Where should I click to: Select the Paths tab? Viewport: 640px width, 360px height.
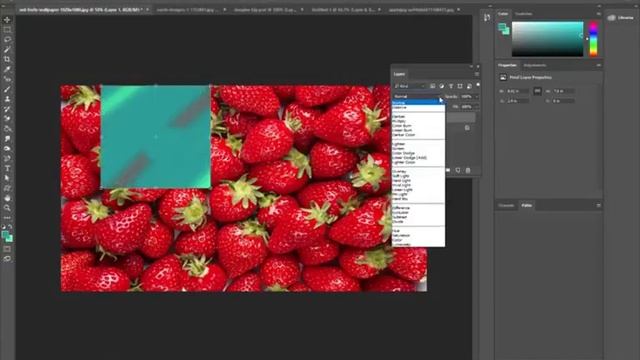(527, 205)
